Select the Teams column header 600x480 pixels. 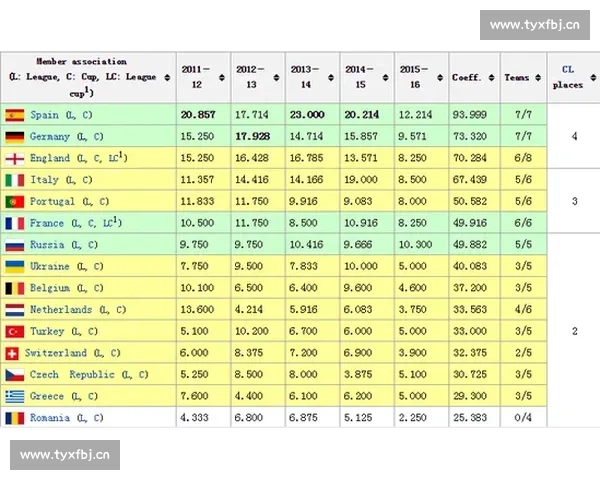pyautogui.click(x=517, y=77)
